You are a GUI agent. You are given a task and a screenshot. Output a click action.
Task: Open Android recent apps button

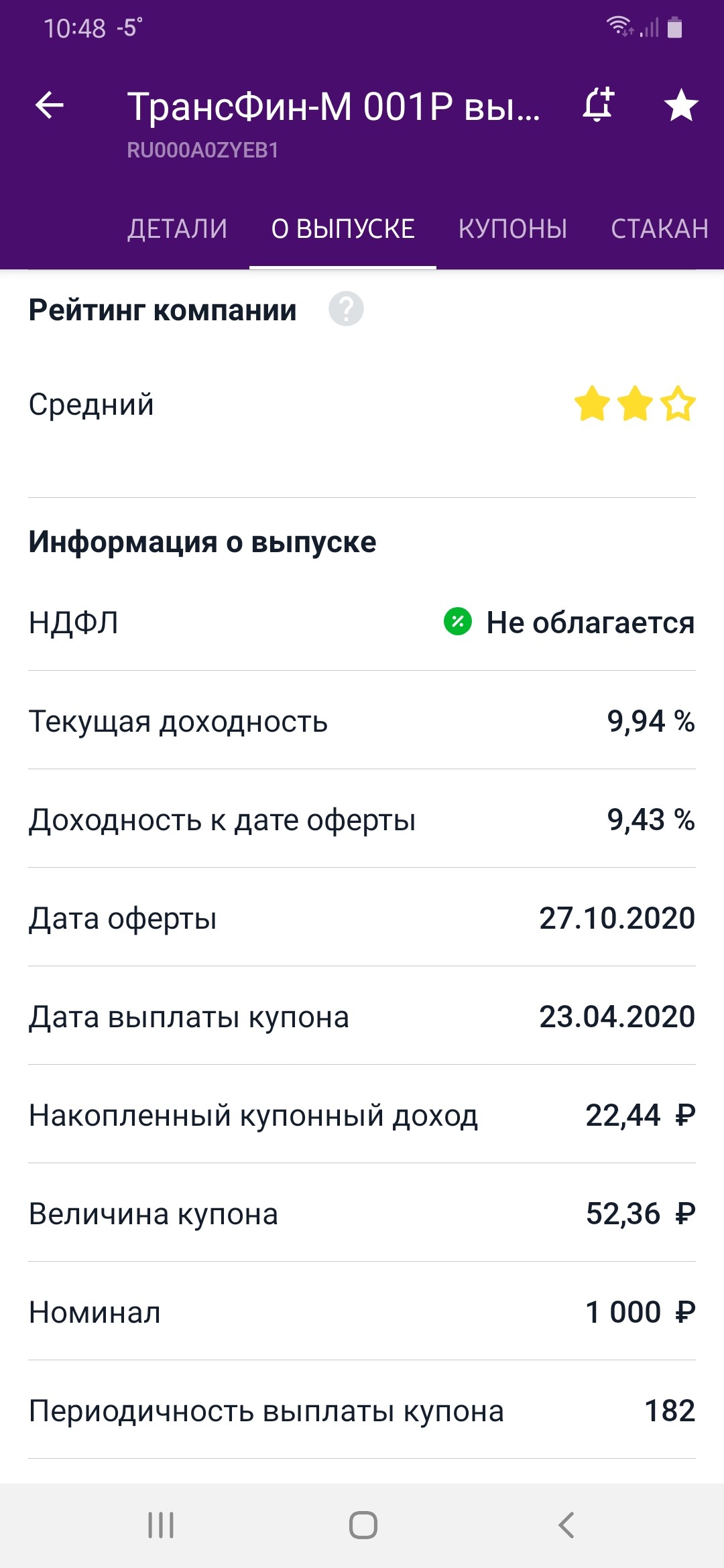[161, 1525]
